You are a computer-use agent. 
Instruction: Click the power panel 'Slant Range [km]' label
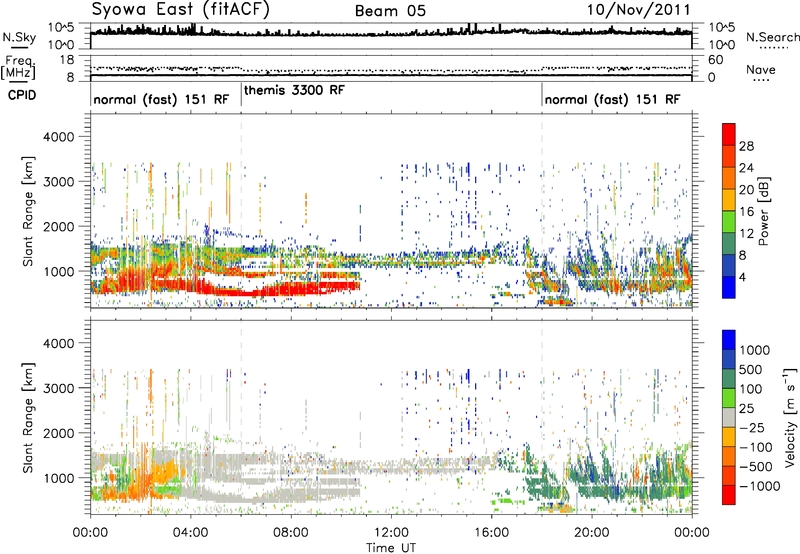pos(28,211)
